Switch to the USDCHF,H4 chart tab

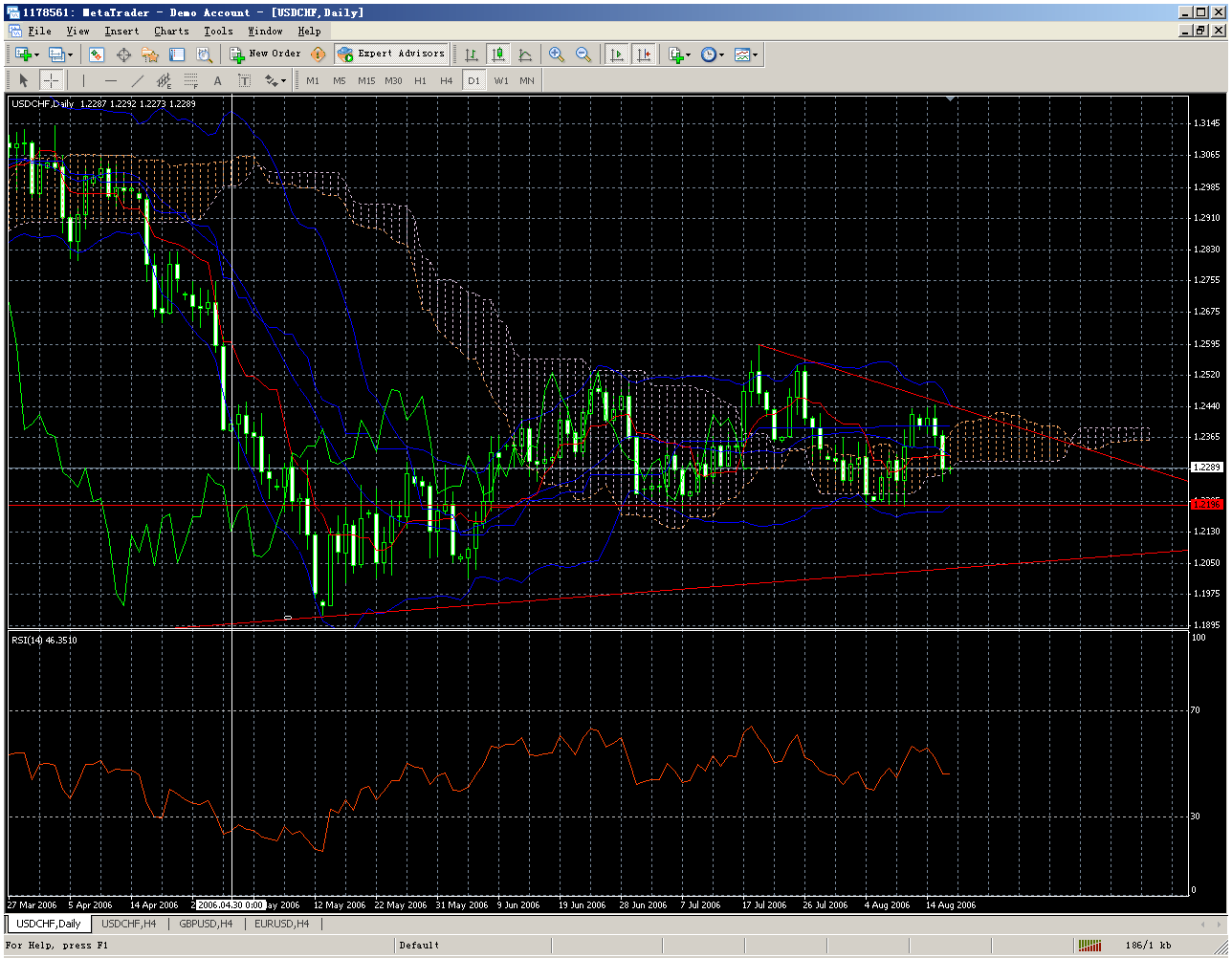[128, 924]
